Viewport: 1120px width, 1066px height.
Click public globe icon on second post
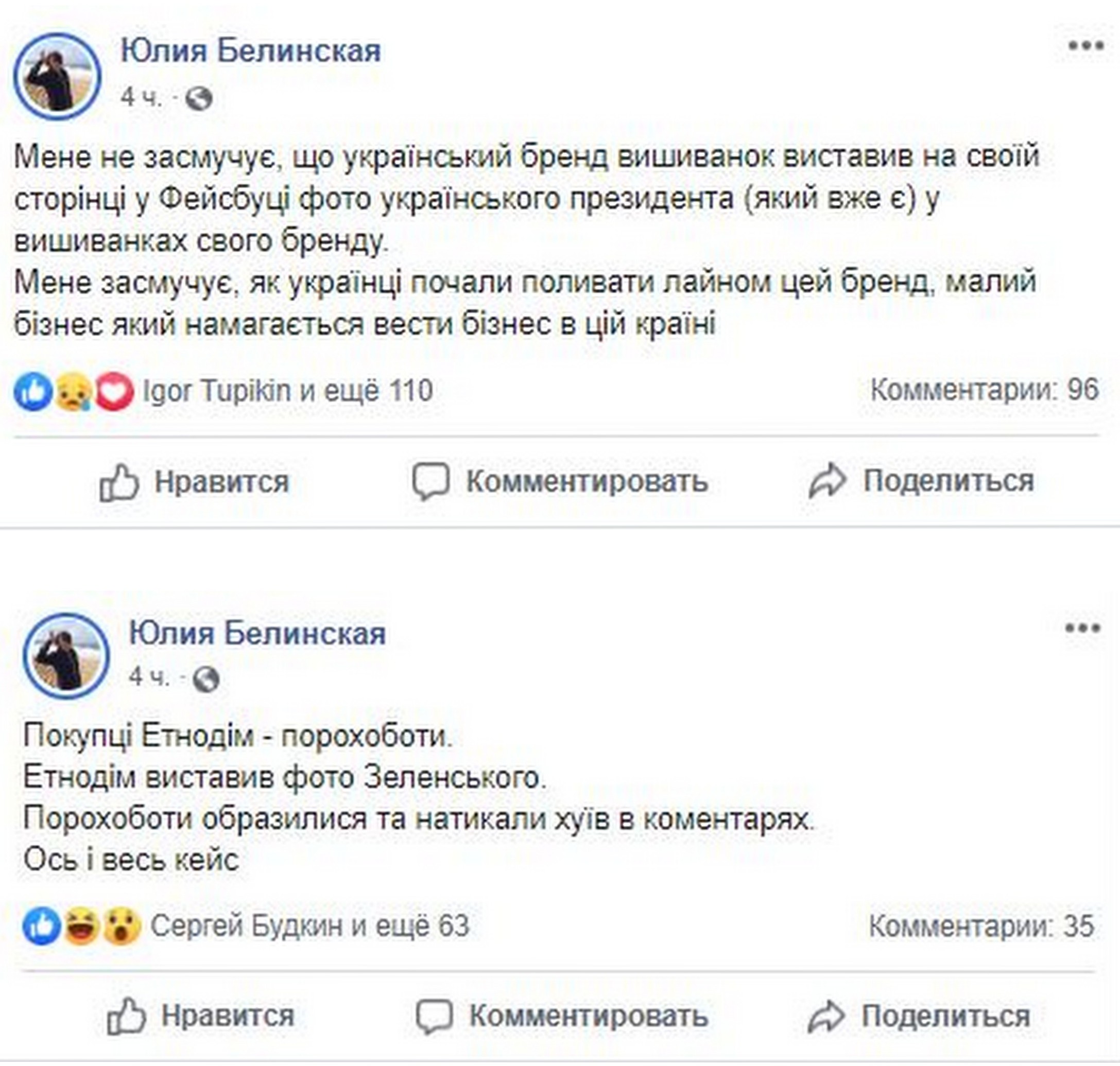(x=206, y=678)
